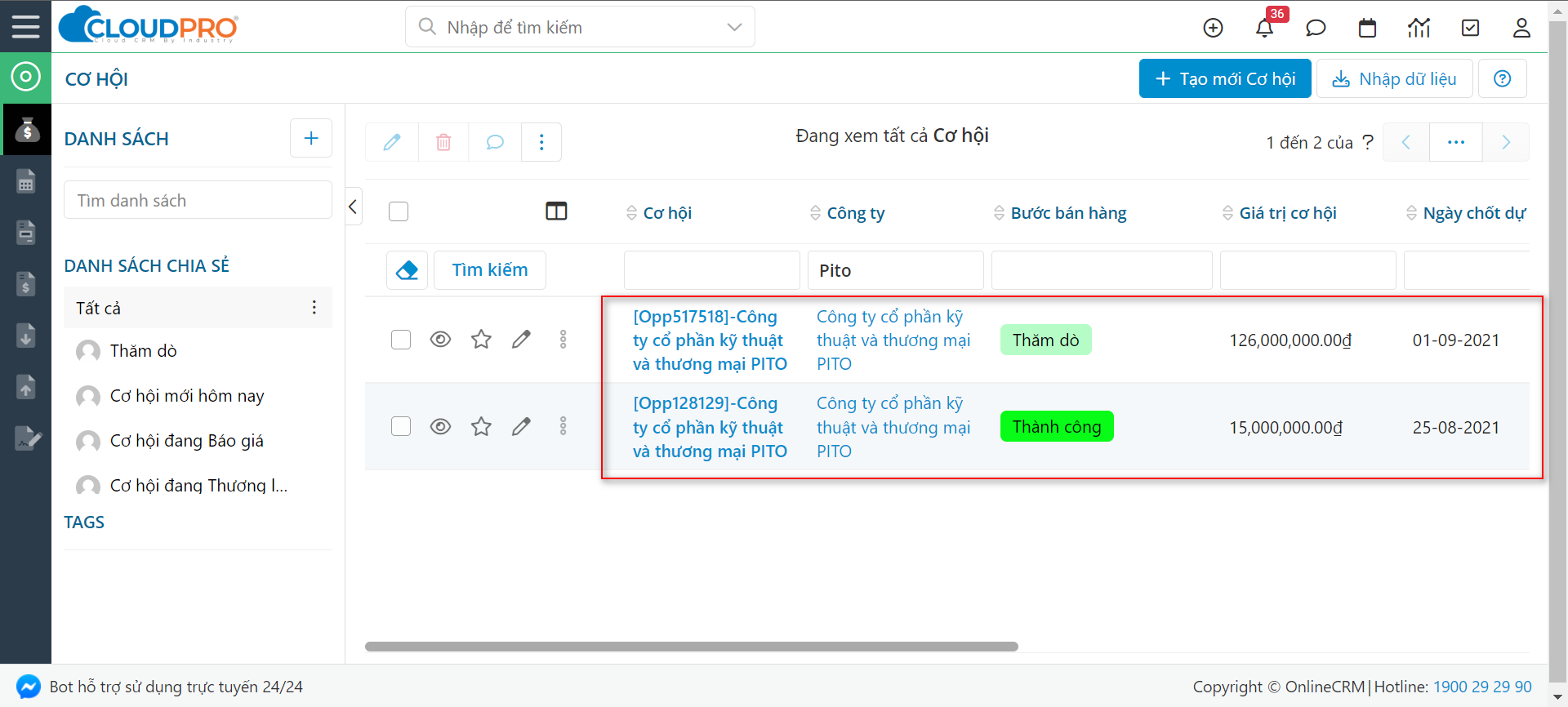Open the Messenger bot support icon
The height and width of the screenshot is (707, 1568).
tap(28, 687)
